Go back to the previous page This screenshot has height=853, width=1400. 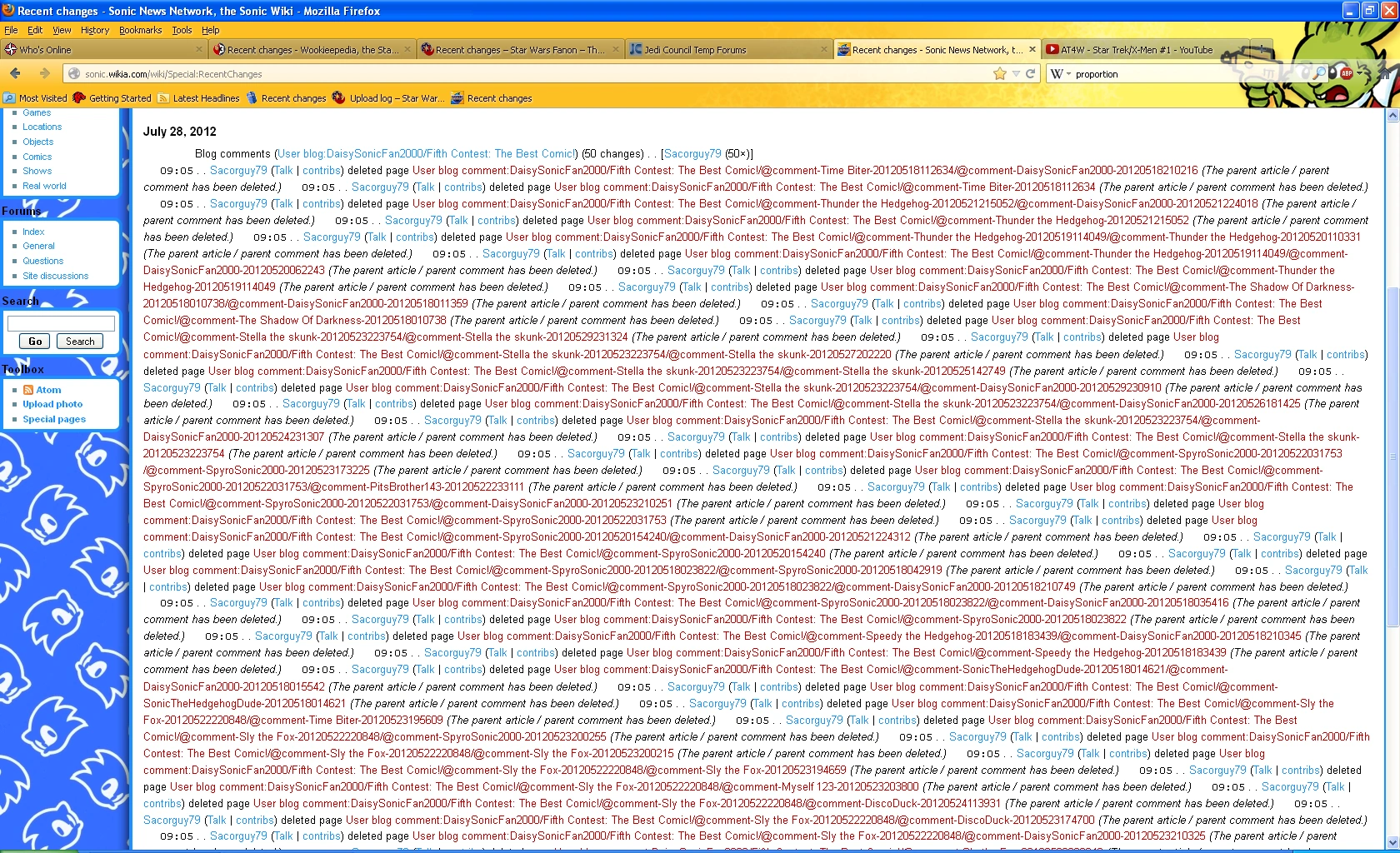click(15, 73)
